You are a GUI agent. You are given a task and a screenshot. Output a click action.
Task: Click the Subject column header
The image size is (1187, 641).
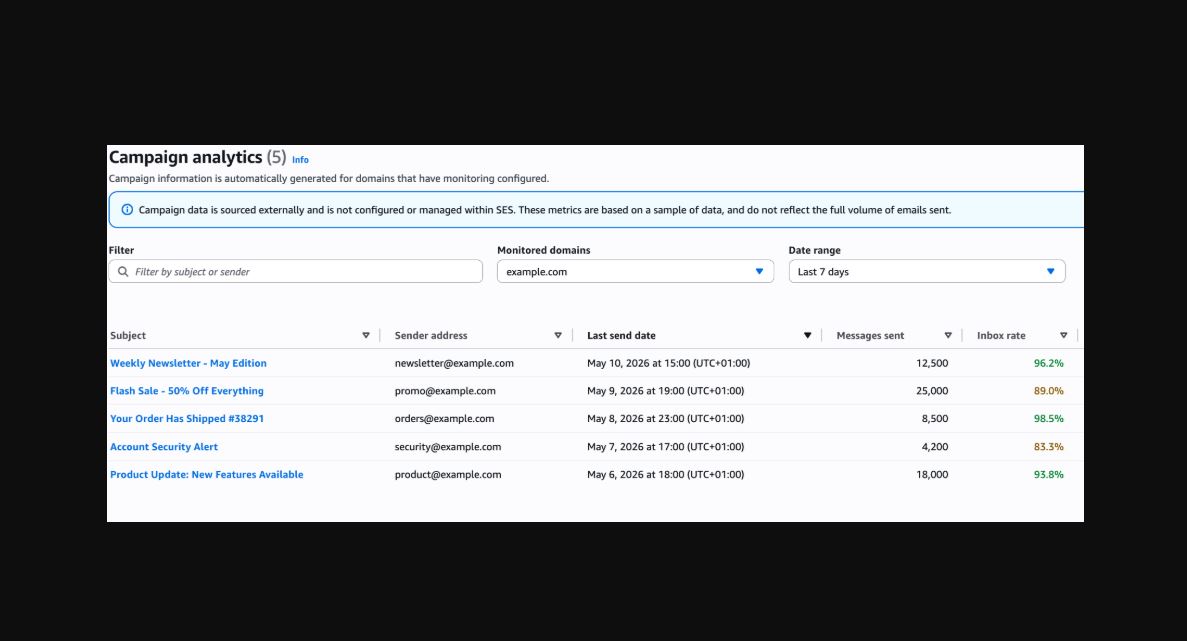pyautogui.click(x=128, y=335)
